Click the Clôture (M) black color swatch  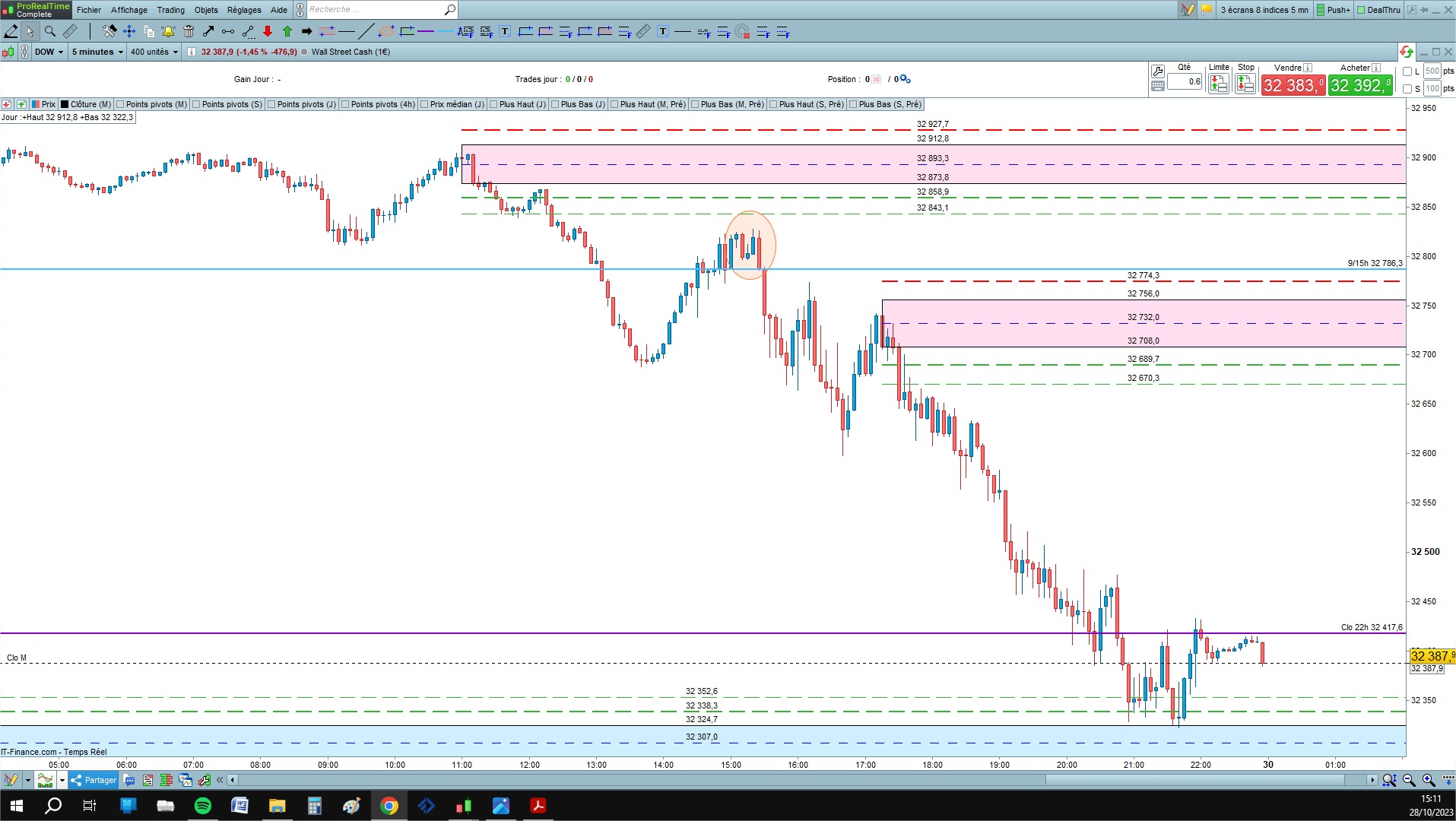(x=65, y=104)
